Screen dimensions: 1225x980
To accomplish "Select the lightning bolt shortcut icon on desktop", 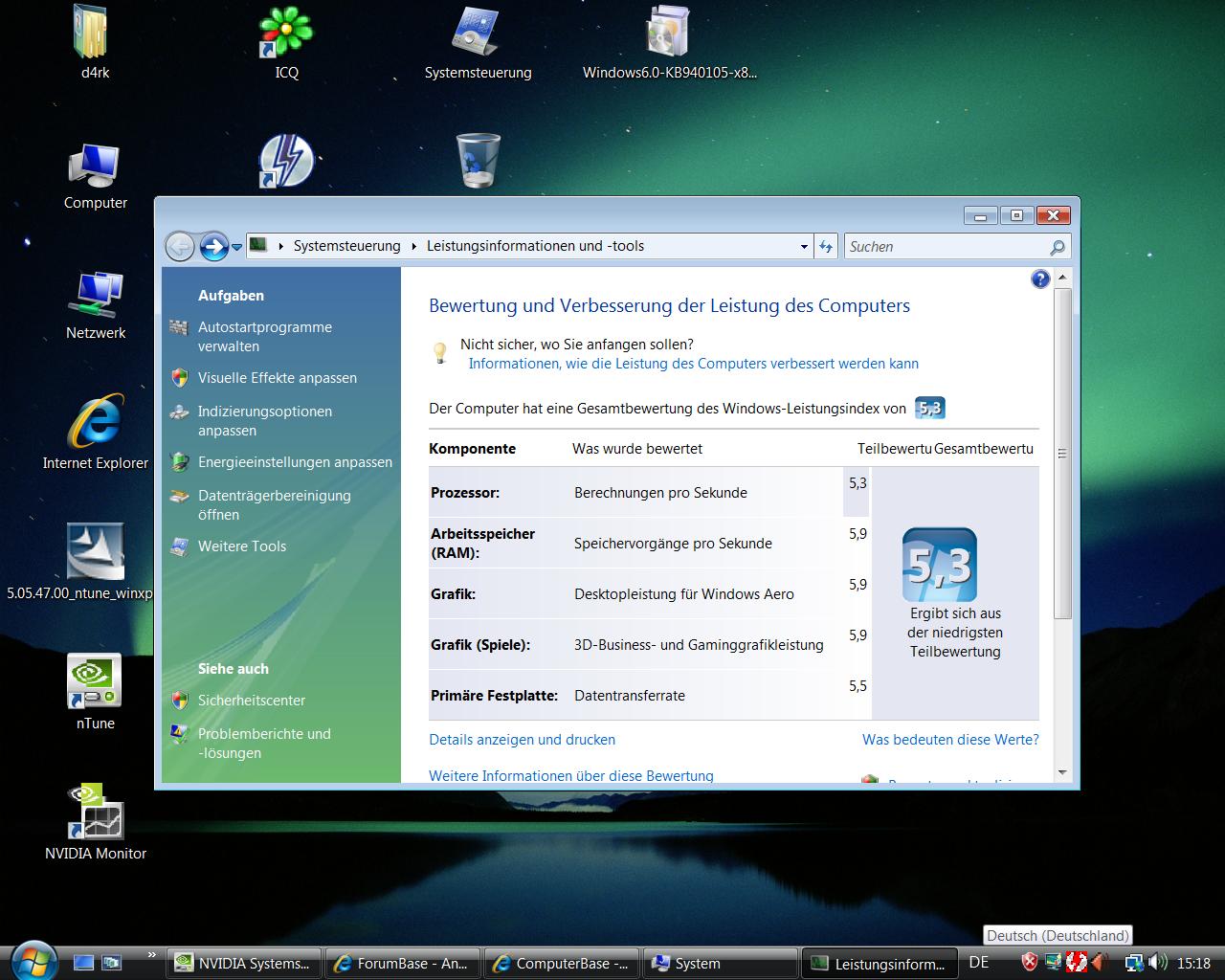I will pos(286,161).
